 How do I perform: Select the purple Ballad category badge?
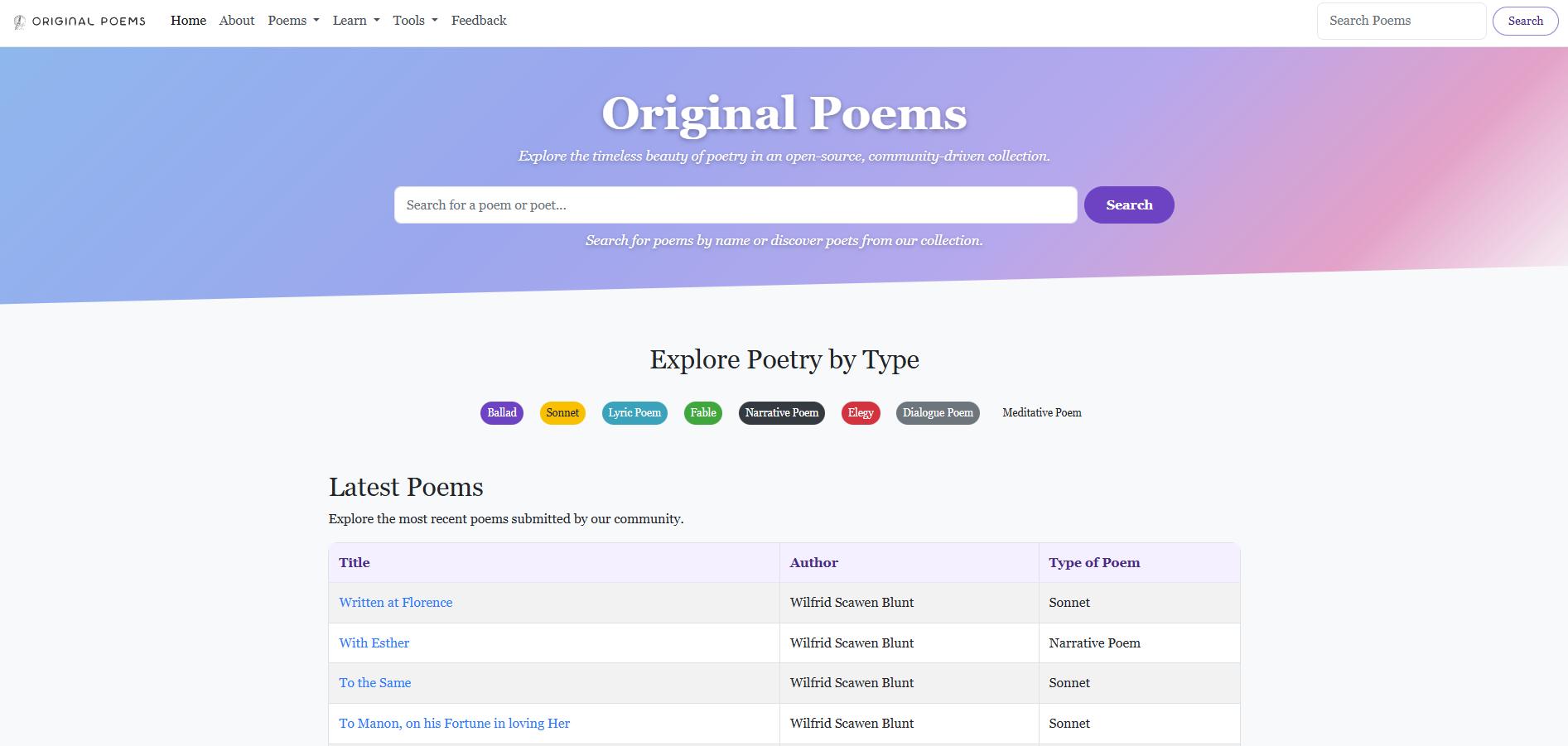501,412
